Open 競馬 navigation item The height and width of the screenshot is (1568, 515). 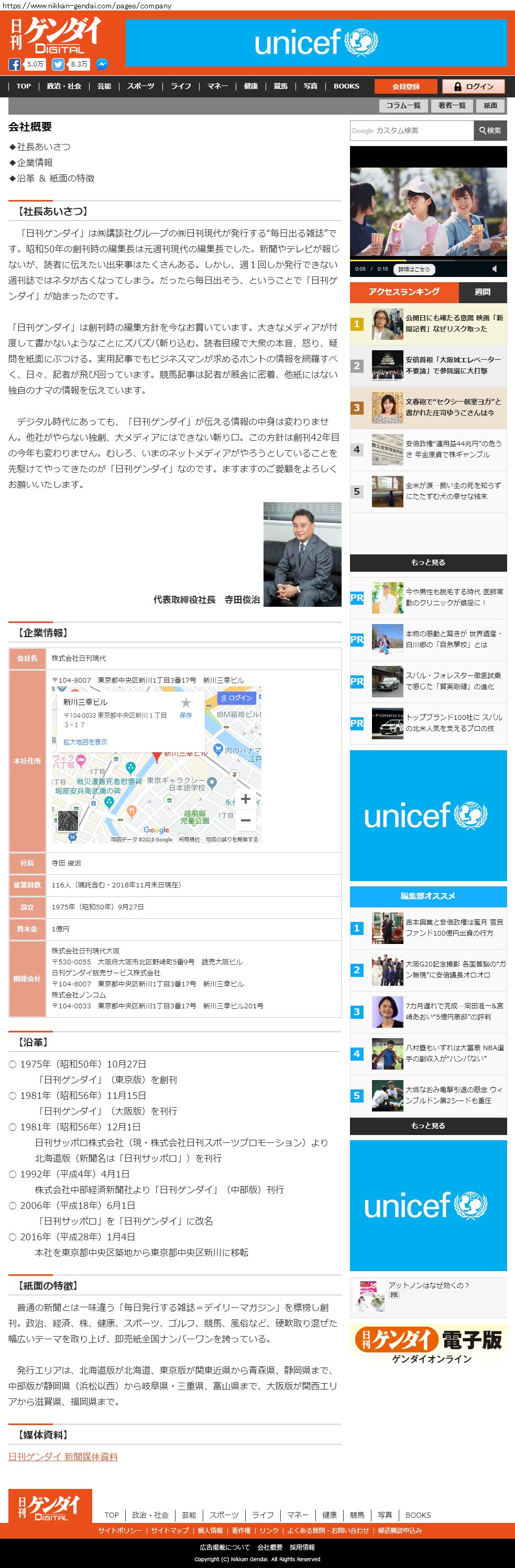point(280,86)
